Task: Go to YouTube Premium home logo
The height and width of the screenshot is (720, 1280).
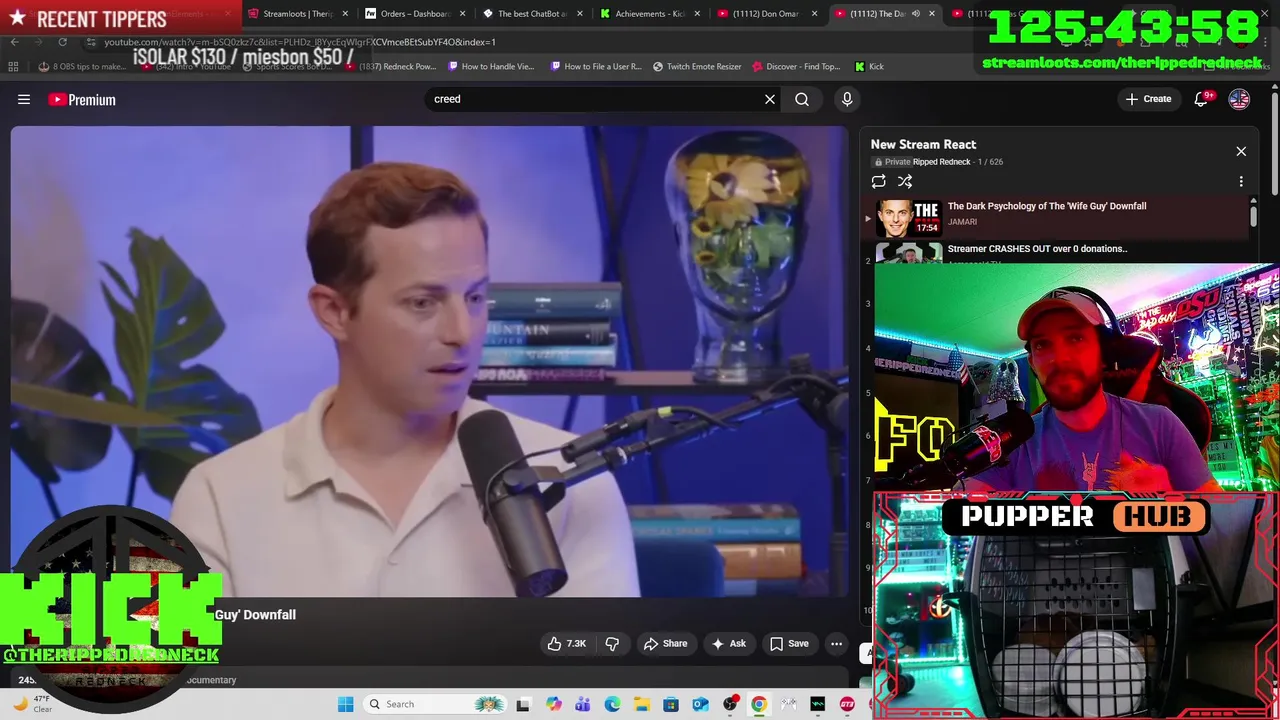Action: tap(82, 99)
